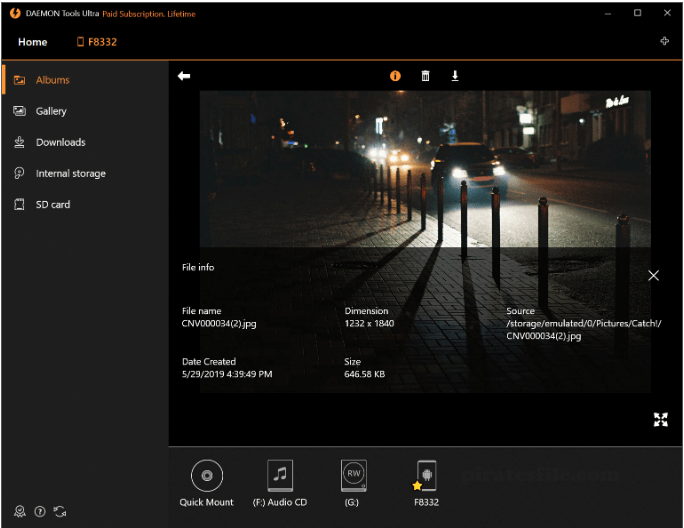Viewport: 684px width, 528px height.
Task: Open SD card in the sidebar
Action: tap(85, 204)
